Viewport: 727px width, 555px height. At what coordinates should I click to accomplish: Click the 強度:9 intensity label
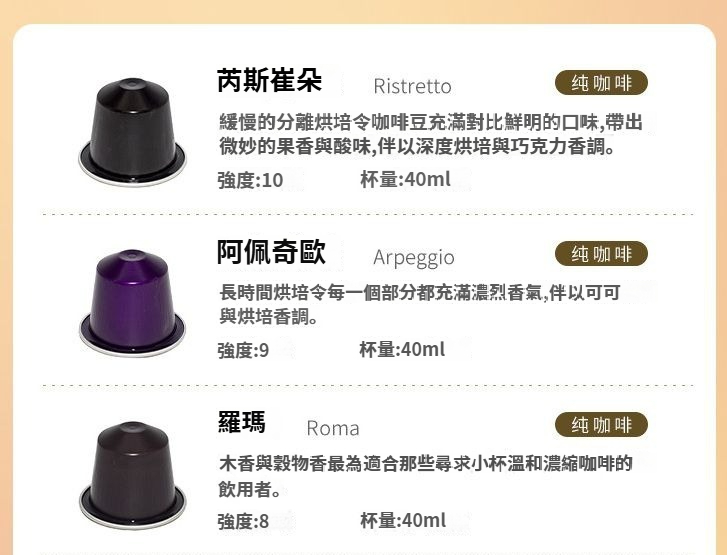click(243, 351)
